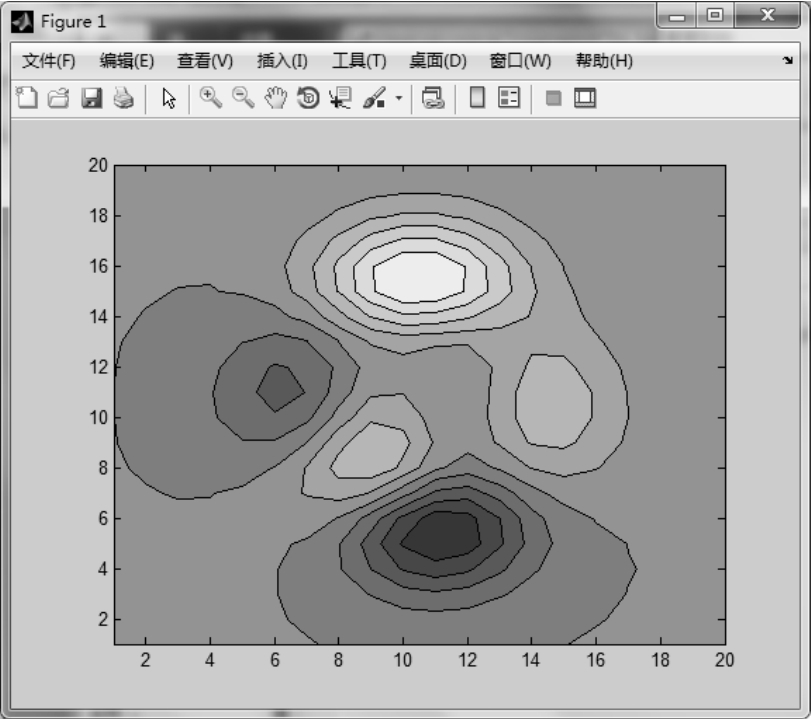The image size is (811, 719).
Task: Click the Show Plot Tools icon
Action: coord(584,98)
